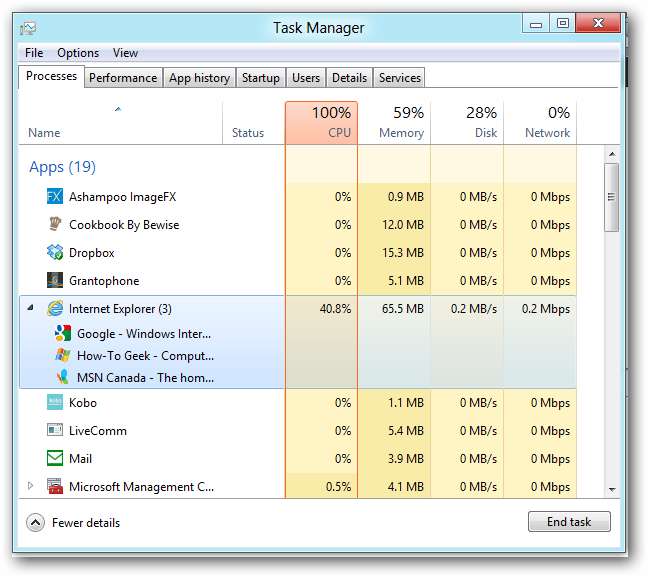Screen dimensions: 650x577
Task: Switch to the Performance tab
Action: click(x=123, y=78)
